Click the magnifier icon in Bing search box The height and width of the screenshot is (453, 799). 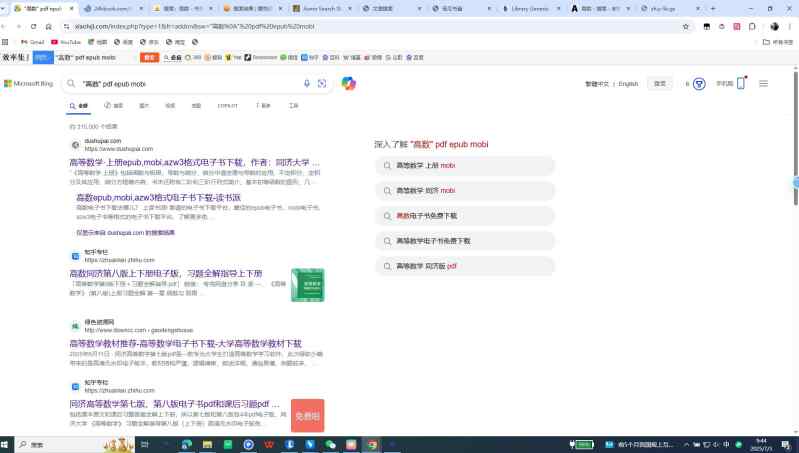pyautogui.click(x=71, y=84)
